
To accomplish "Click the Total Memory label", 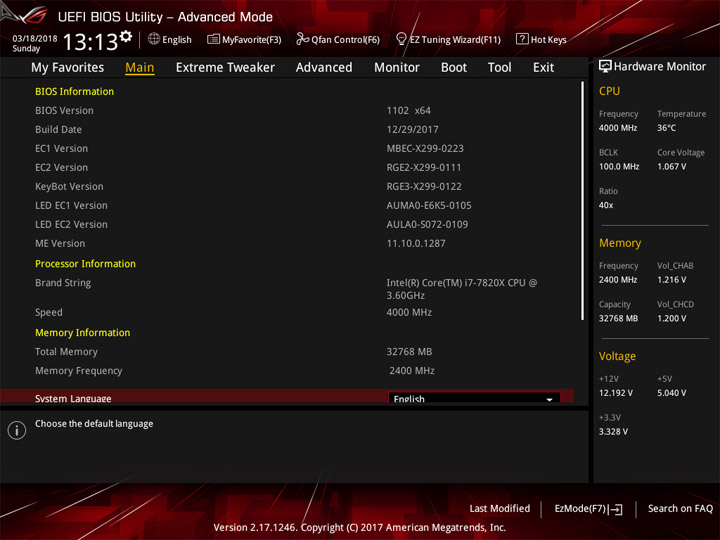I will [66, 352].
